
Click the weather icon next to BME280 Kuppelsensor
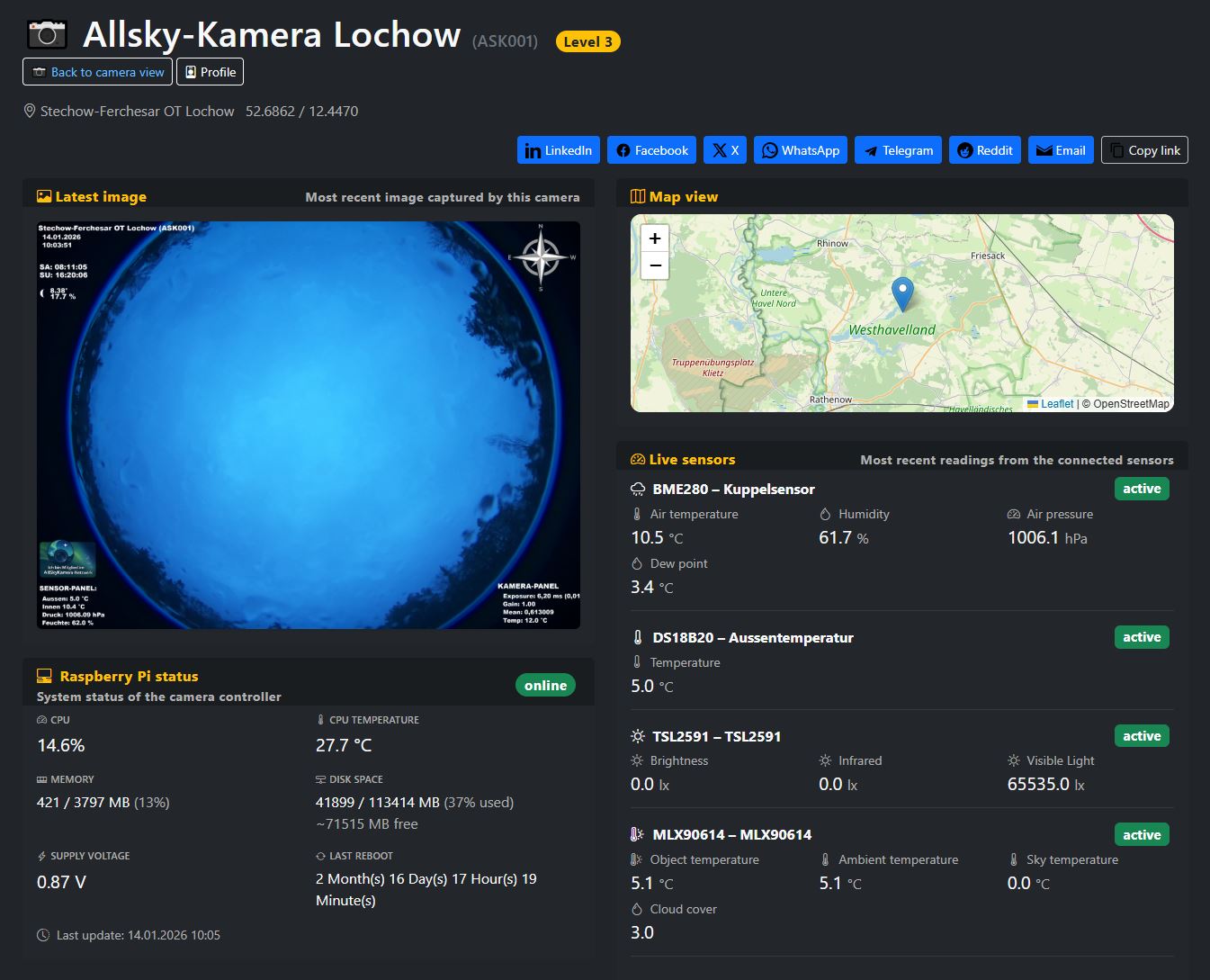(x=638, y=489)
